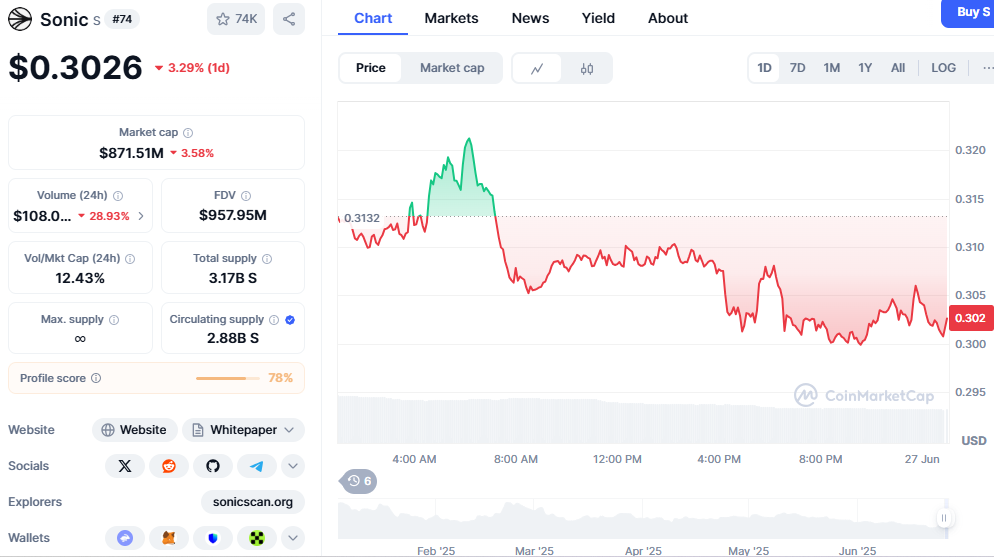Switch to candlestick chart view icon
The height and width of the screenshot is (557, 994).
click(x=587, y=68)
